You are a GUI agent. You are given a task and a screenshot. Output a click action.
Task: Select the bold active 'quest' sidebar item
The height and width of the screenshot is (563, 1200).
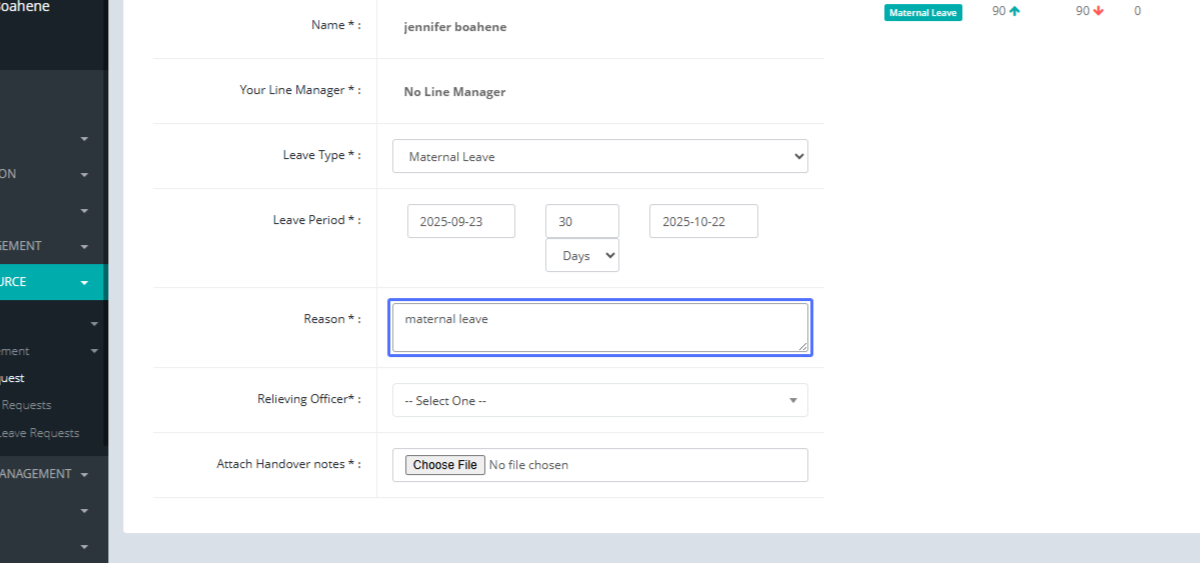click(13, 378)
